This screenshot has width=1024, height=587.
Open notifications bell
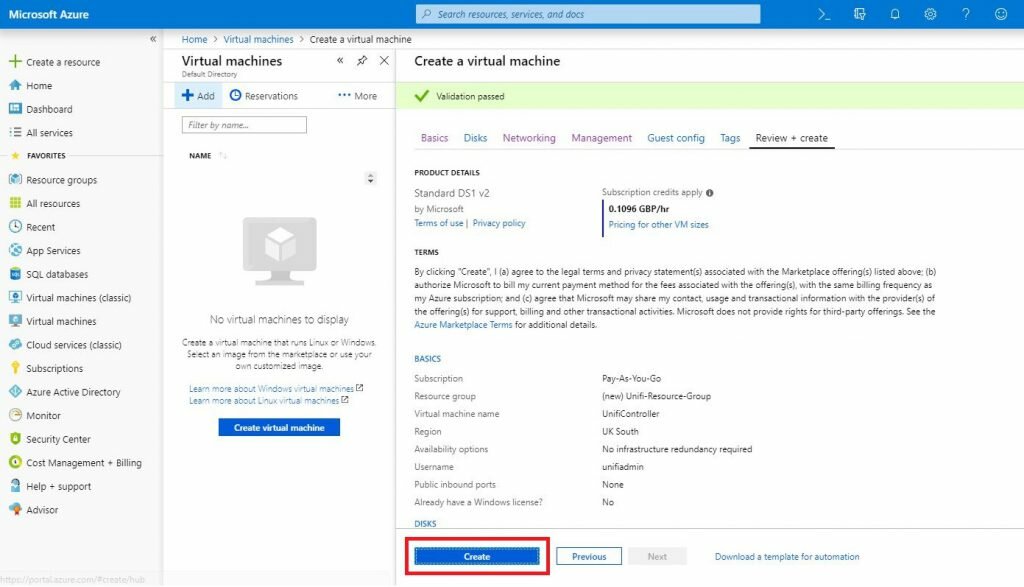pyautogui.click(x=895, y=14)
